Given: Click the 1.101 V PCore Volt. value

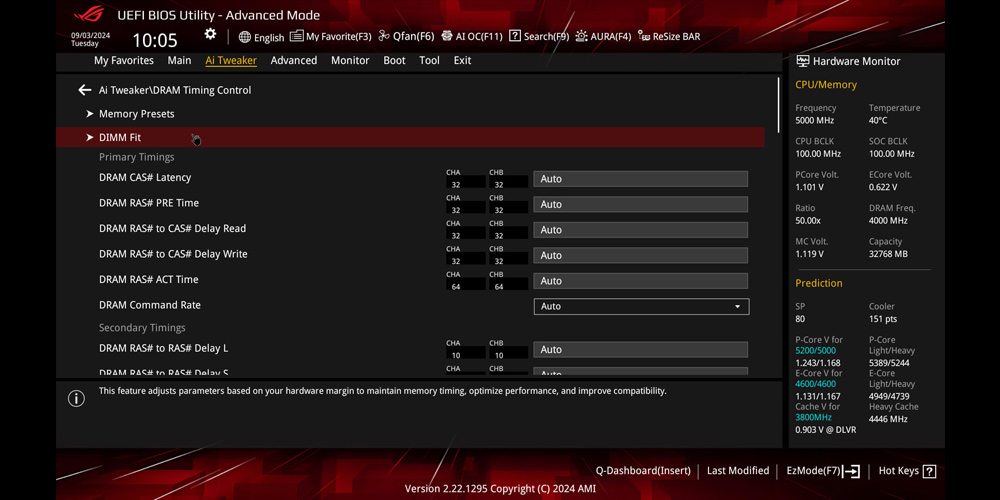Looking at the screenshot, I should (809, 188).
